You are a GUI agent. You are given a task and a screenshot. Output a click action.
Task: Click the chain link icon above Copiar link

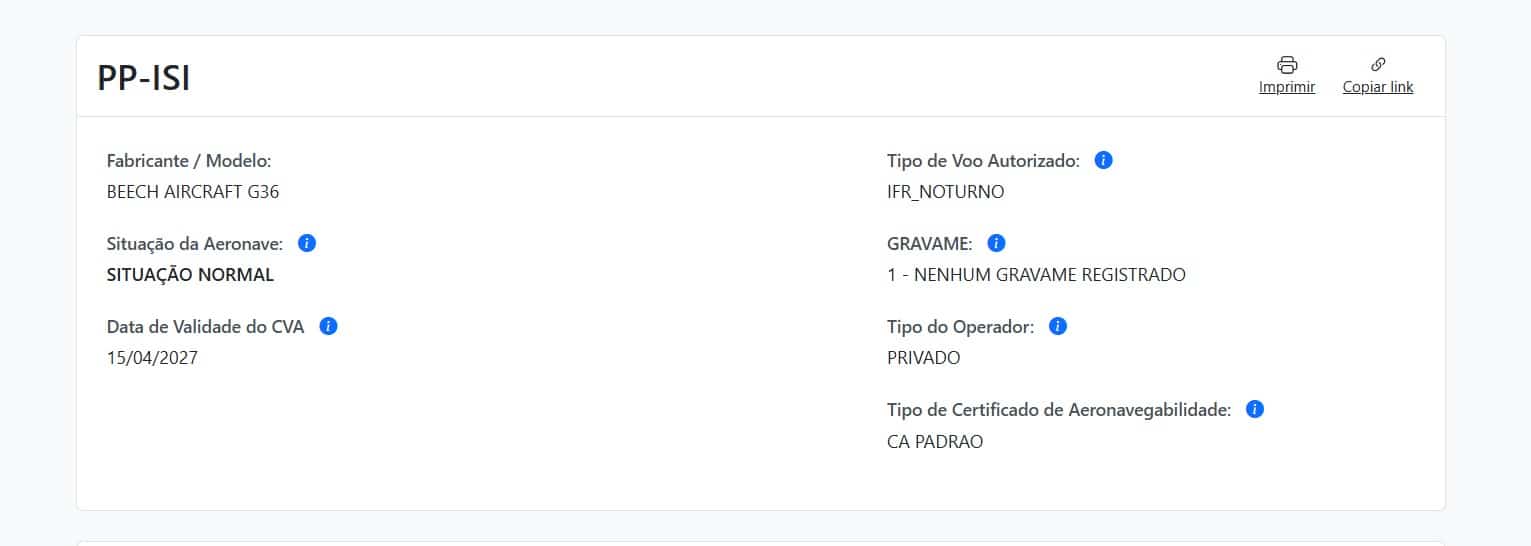[1378, 65]
